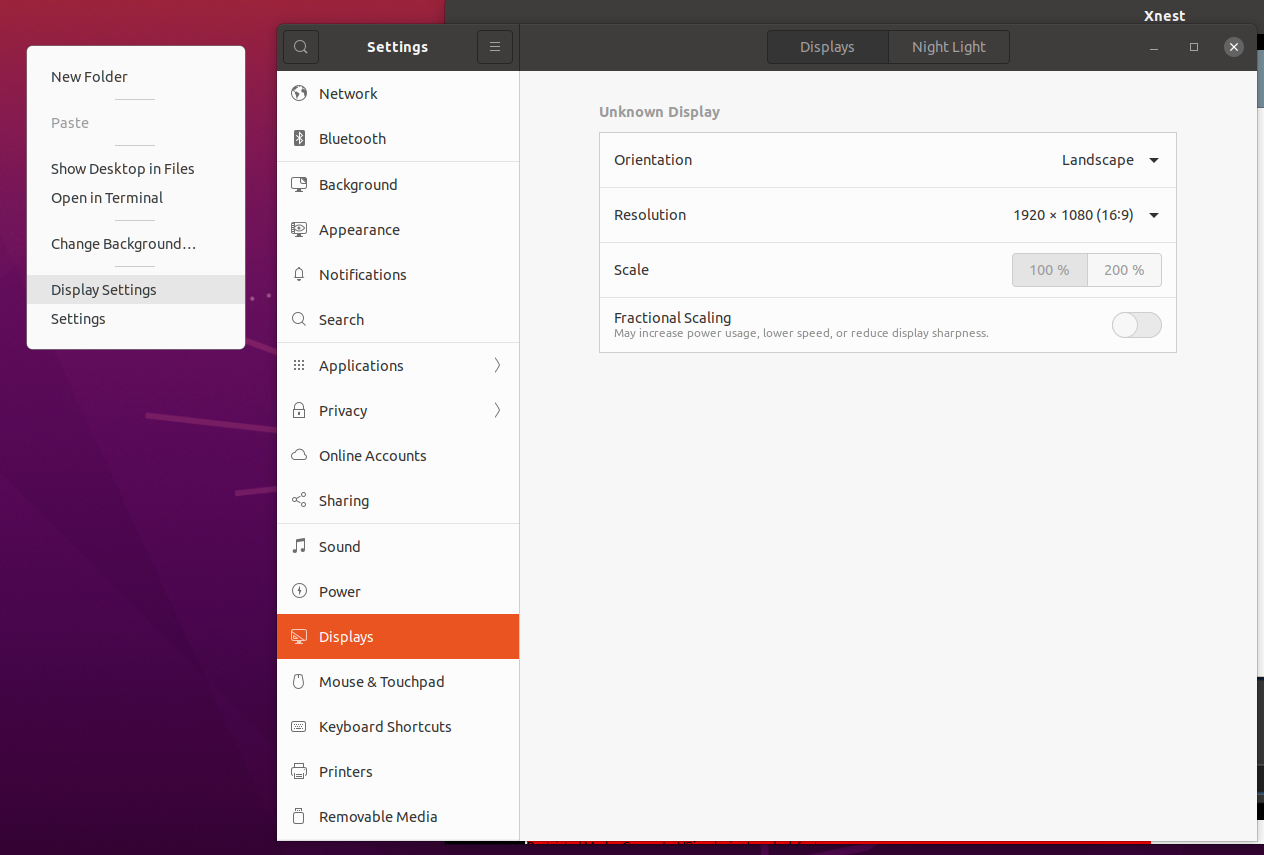Enable the Fractional Scaling switch
The image size is (1264, 855).
(x=1136, y=325)
